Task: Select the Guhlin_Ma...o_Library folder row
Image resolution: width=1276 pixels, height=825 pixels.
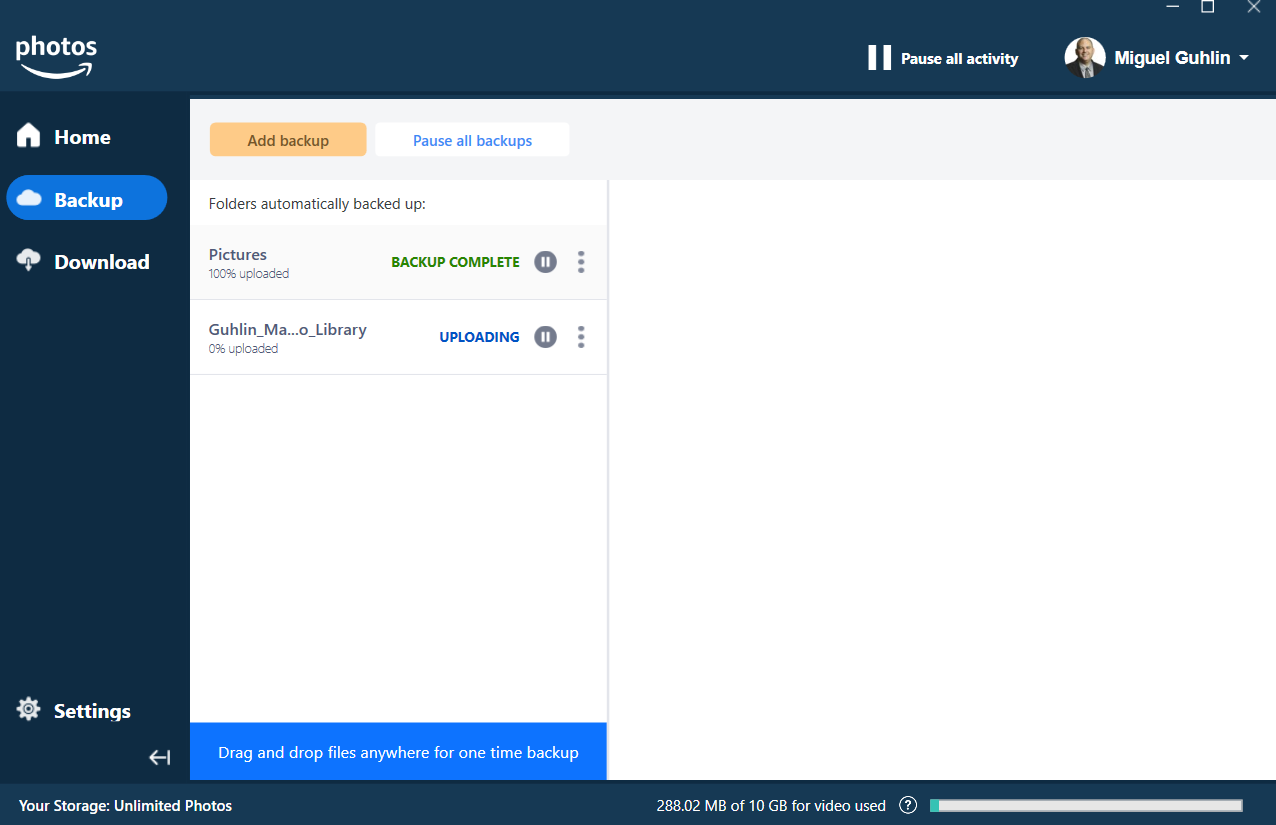Action: click(x=398, y=337)
